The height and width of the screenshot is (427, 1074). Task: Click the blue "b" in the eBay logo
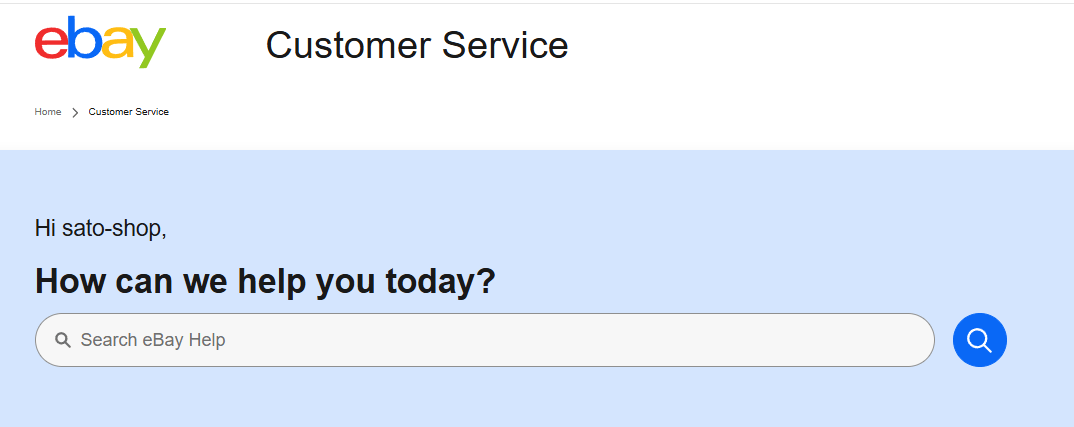84,40
